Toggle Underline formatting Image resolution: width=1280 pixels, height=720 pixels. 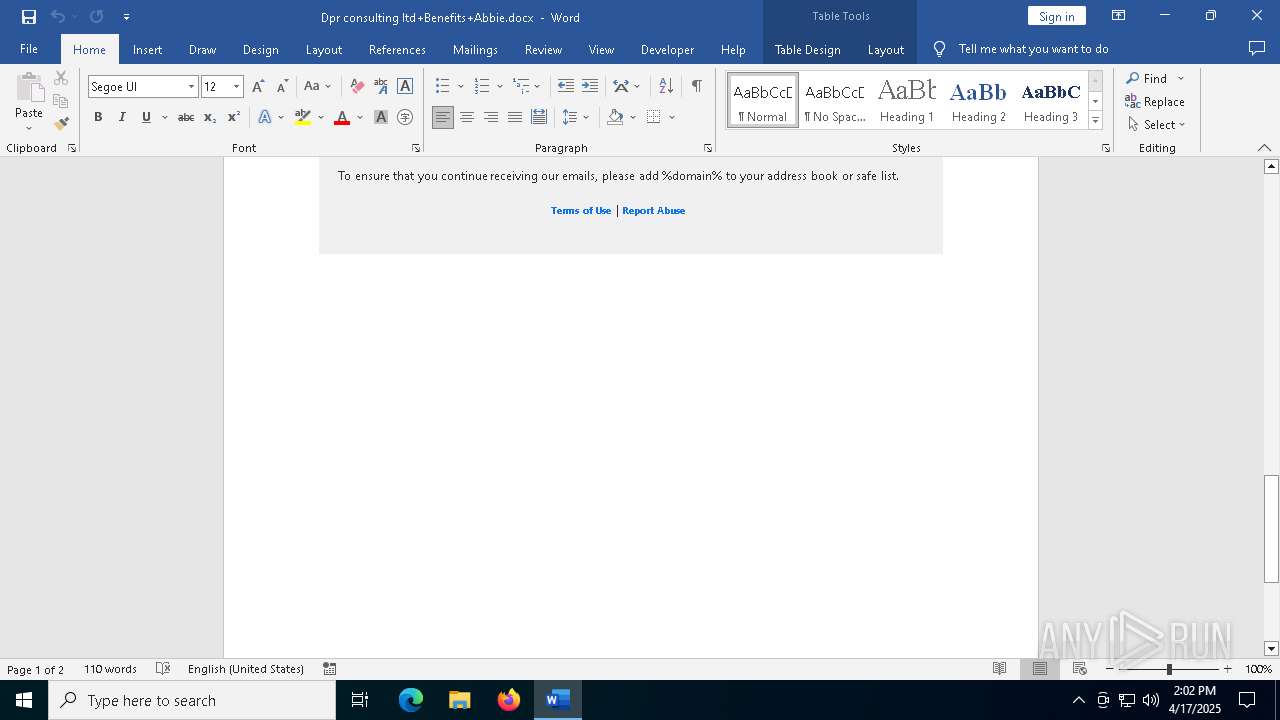[x=146, y=117]
